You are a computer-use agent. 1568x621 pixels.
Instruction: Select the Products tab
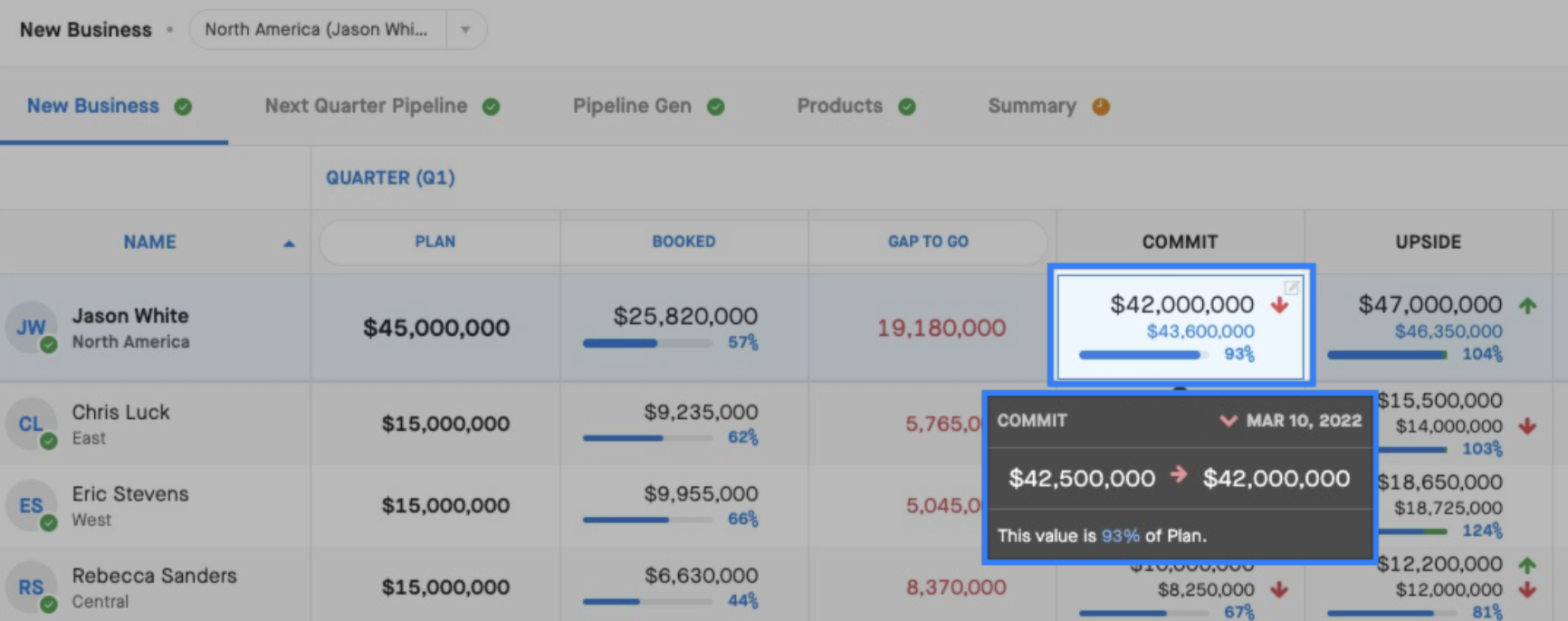click(839, 106)
